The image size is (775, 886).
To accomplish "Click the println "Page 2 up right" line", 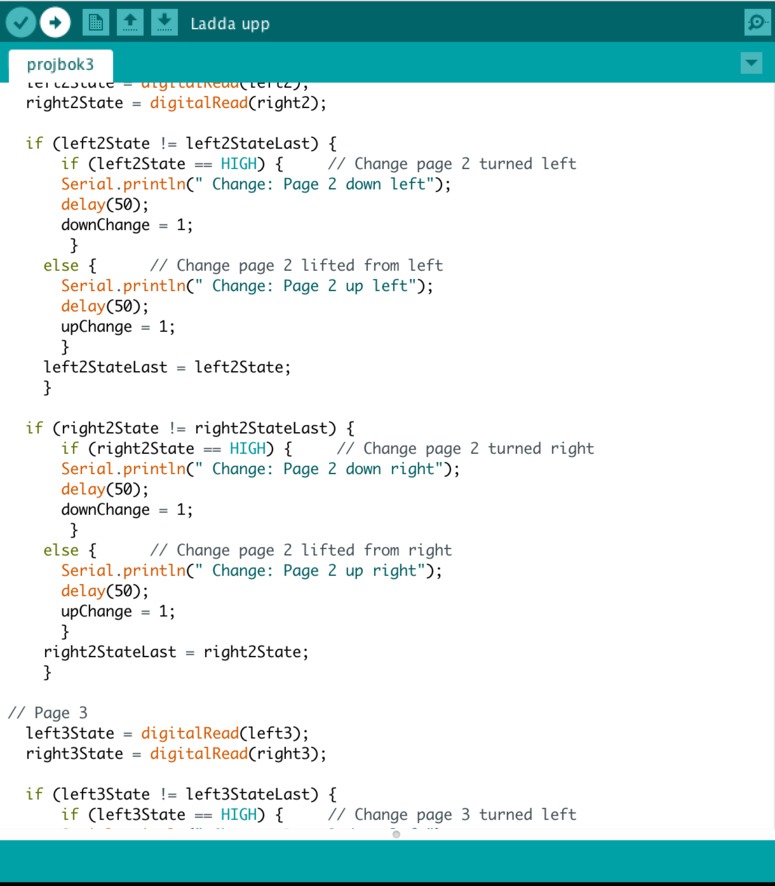I will pos(251,571).
